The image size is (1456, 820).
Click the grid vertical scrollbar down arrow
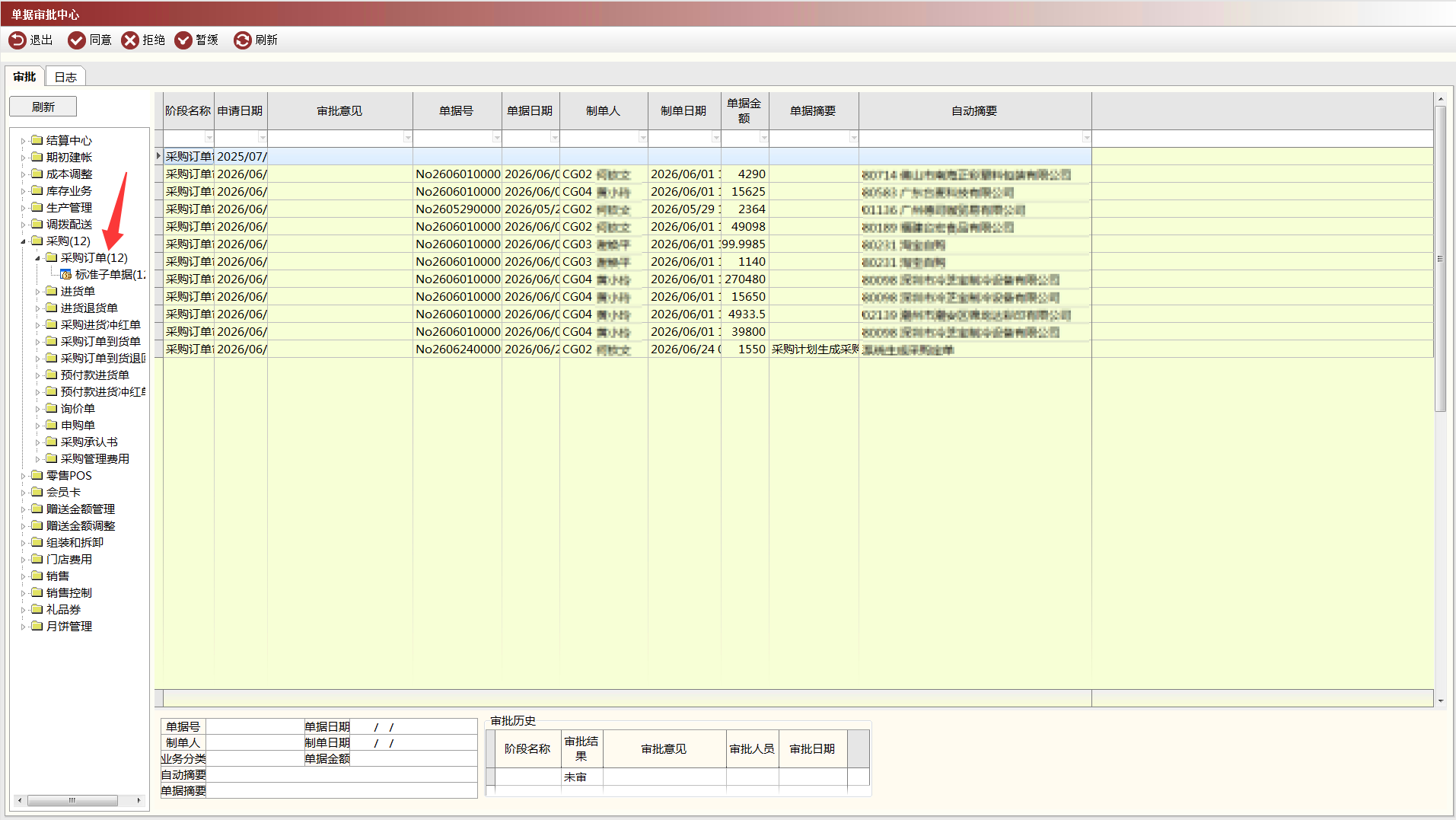coord(1440,700)
